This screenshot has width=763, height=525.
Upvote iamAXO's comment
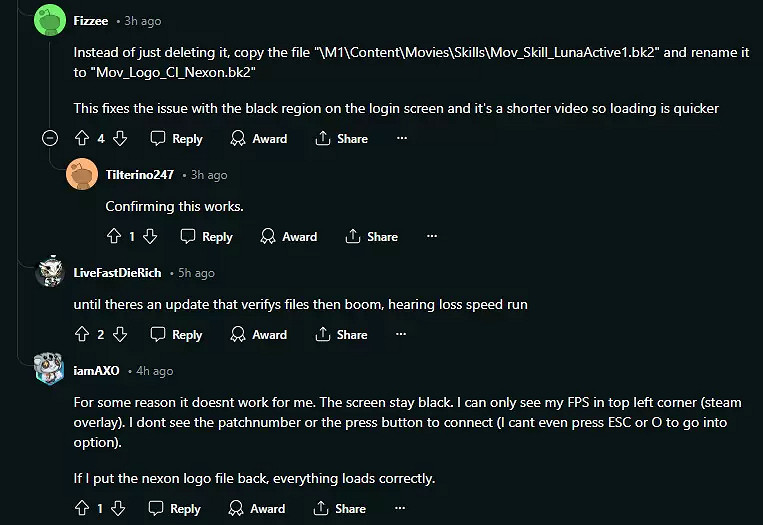click(x=82, y=509)
